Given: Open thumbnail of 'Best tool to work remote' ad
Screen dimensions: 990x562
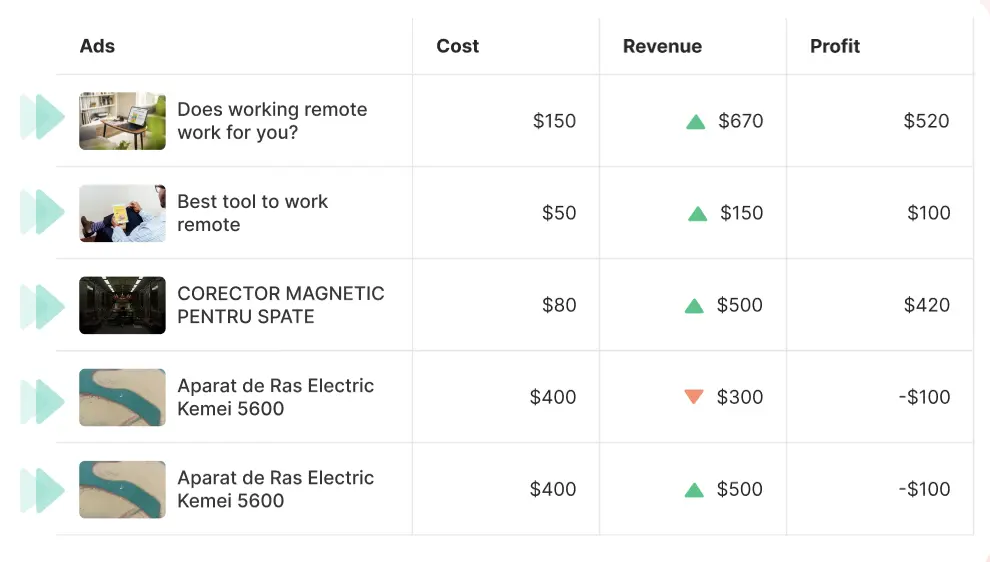Looking at the screenshot, I should point(122,213).
